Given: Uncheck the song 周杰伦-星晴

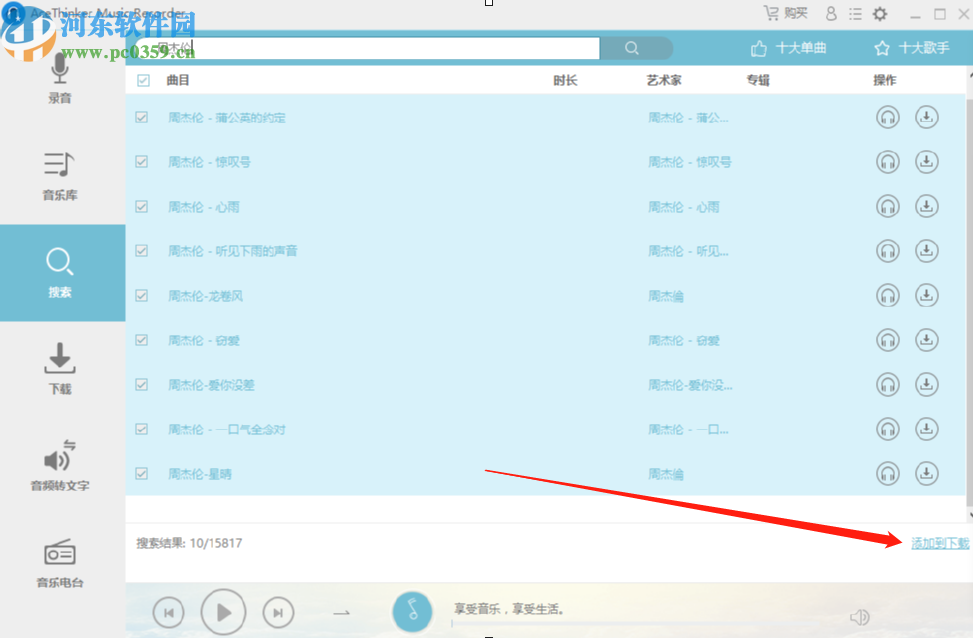Looking at the screenshot, I should coord(141,473).
